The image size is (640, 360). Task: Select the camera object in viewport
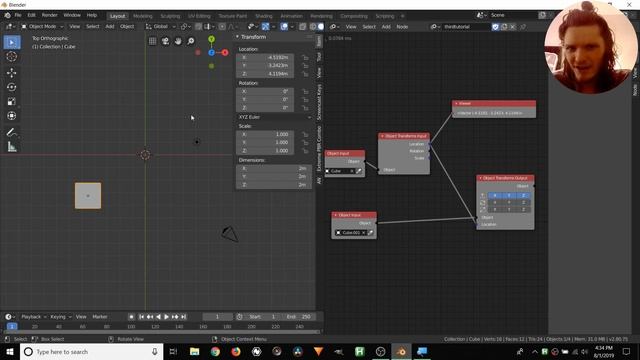[230, 234]
